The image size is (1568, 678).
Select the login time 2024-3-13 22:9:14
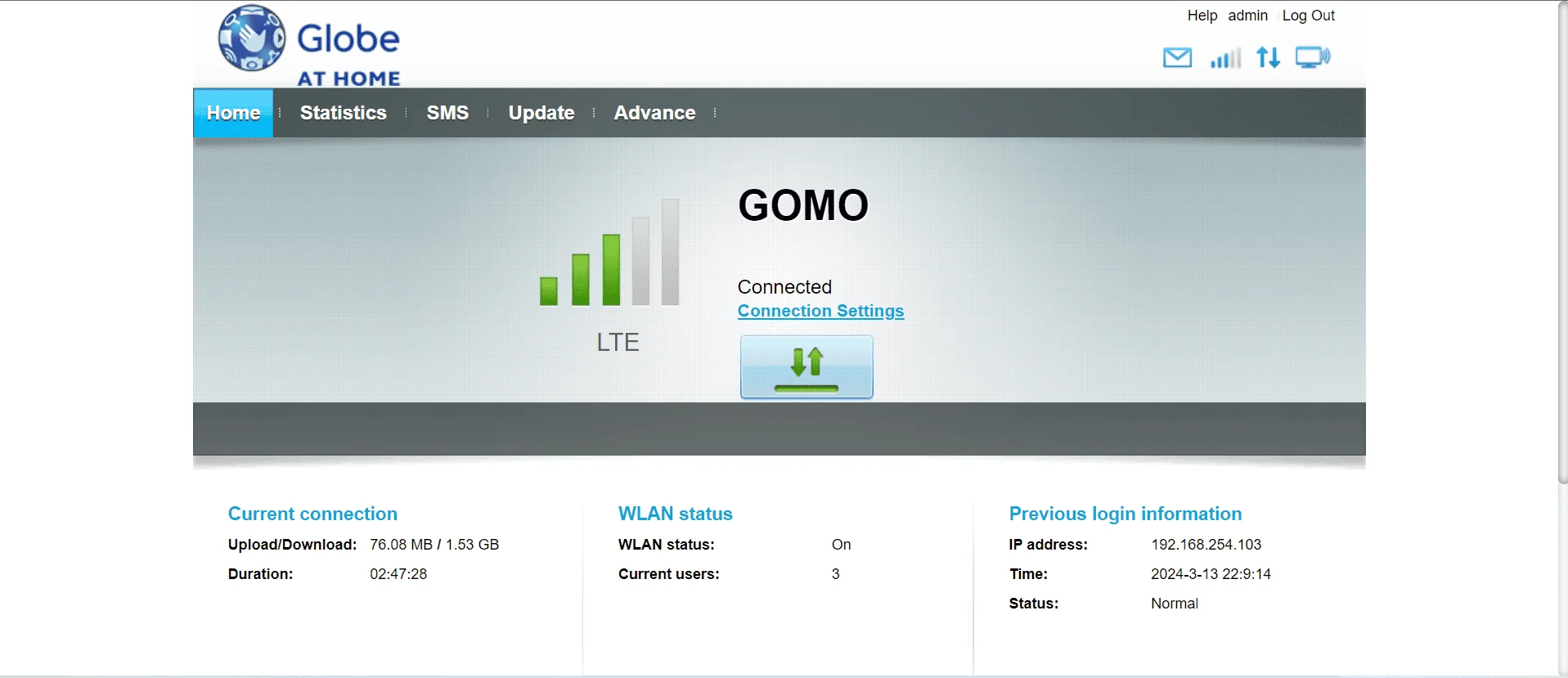1211,574
